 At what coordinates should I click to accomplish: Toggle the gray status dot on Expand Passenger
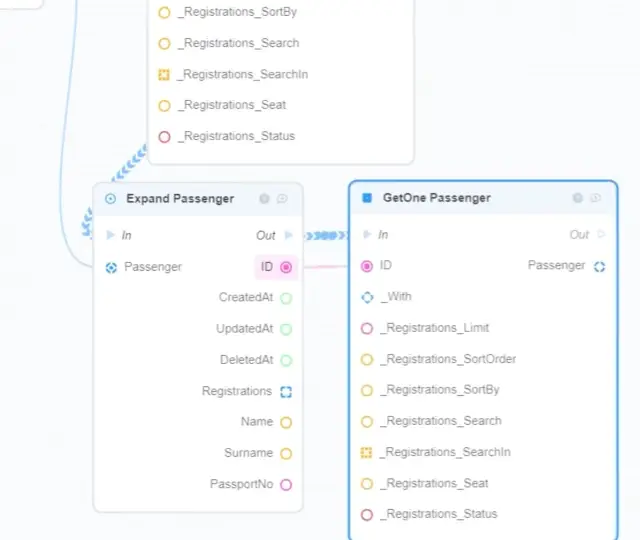(264, 199)
